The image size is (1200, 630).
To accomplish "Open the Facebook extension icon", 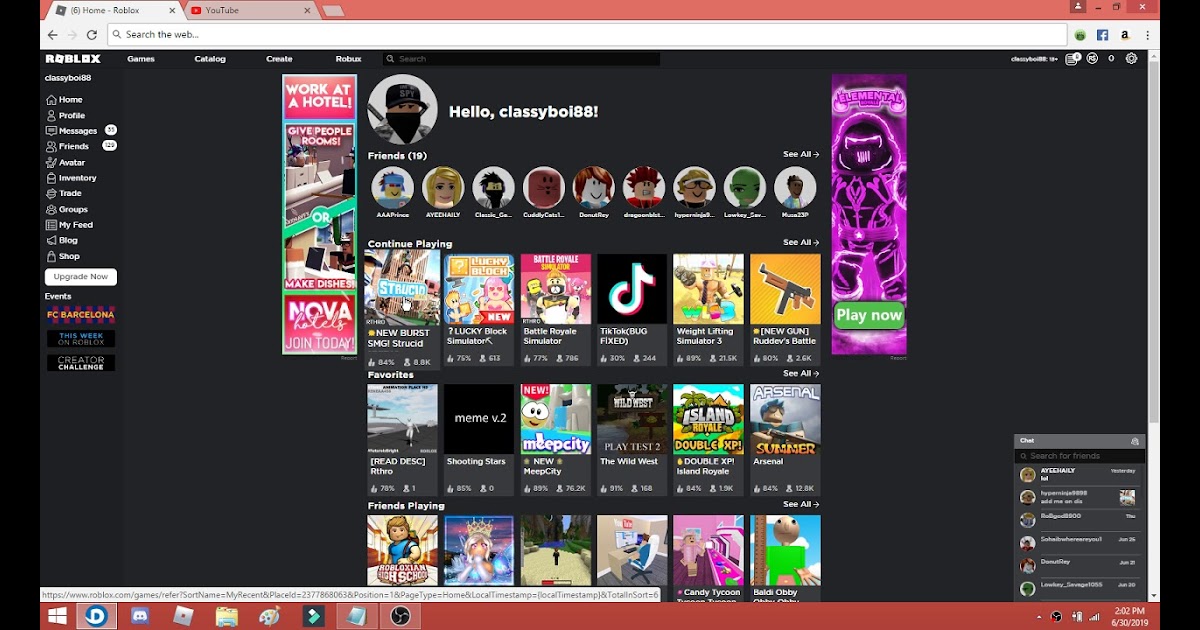I will point(1102,34).
